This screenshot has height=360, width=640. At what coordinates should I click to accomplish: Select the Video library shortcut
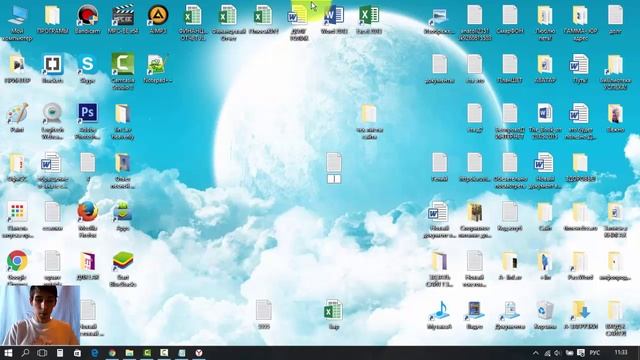(x=474, y=315)
